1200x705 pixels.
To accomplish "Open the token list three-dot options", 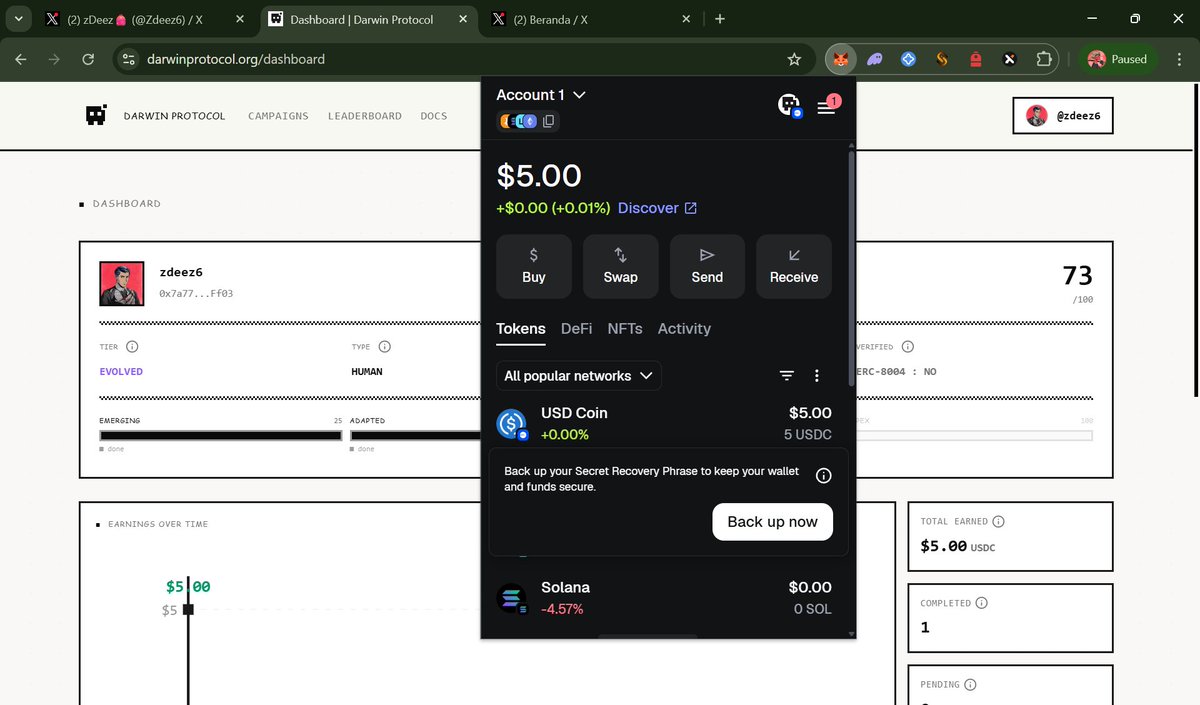I will click(x=817, y=376).
